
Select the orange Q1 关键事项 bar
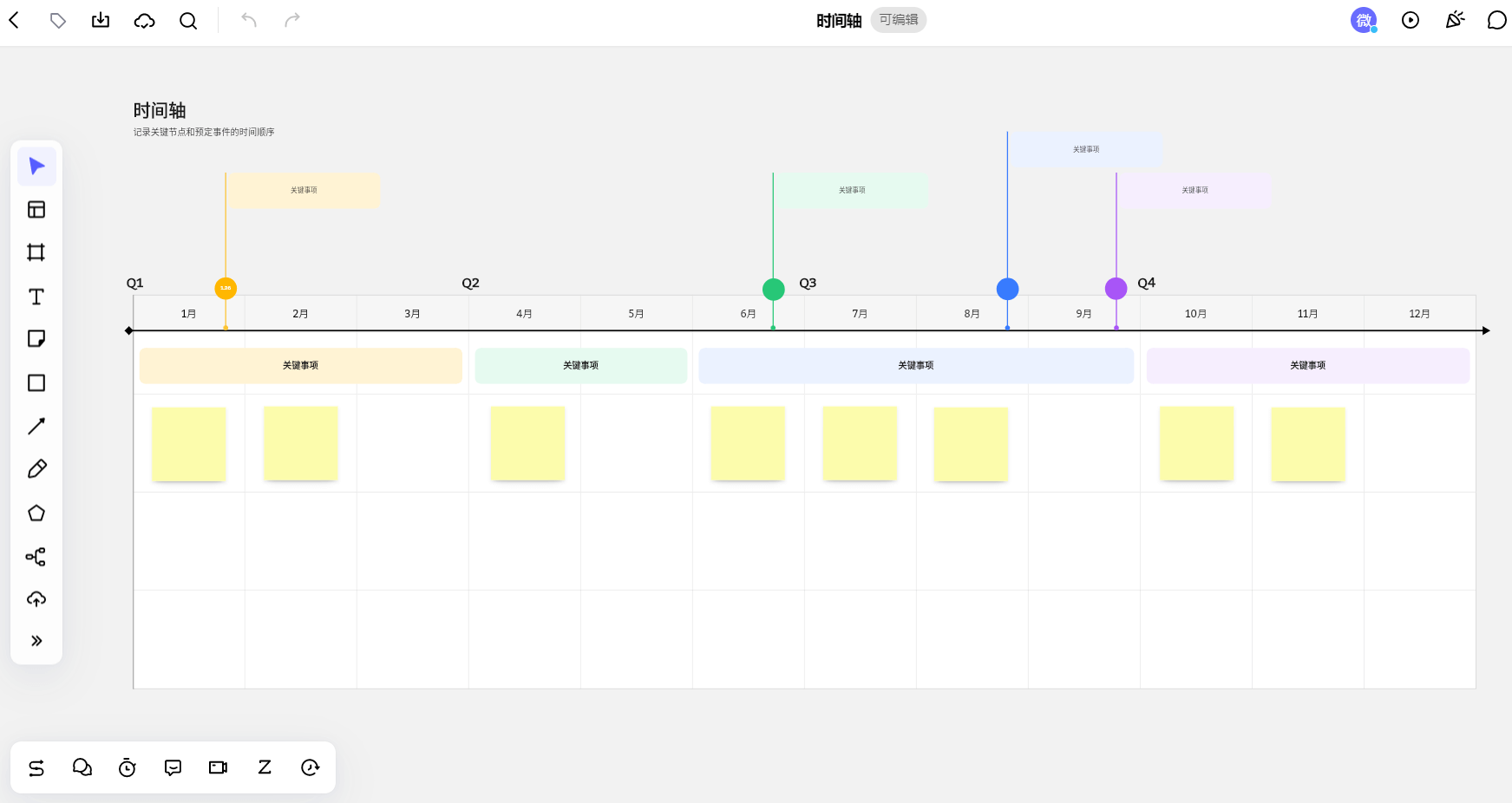pos(300,365)
